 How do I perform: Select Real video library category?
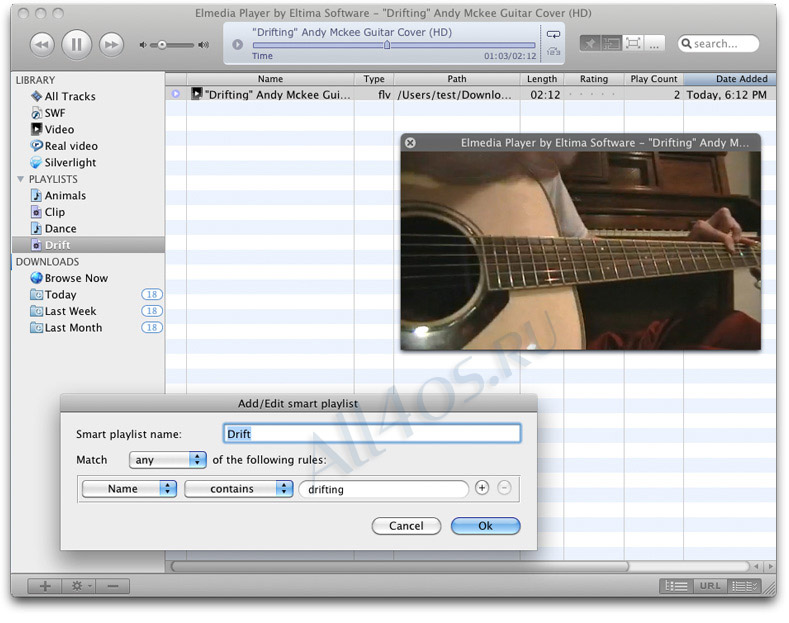pyautogui.click(x=71, y=146)
